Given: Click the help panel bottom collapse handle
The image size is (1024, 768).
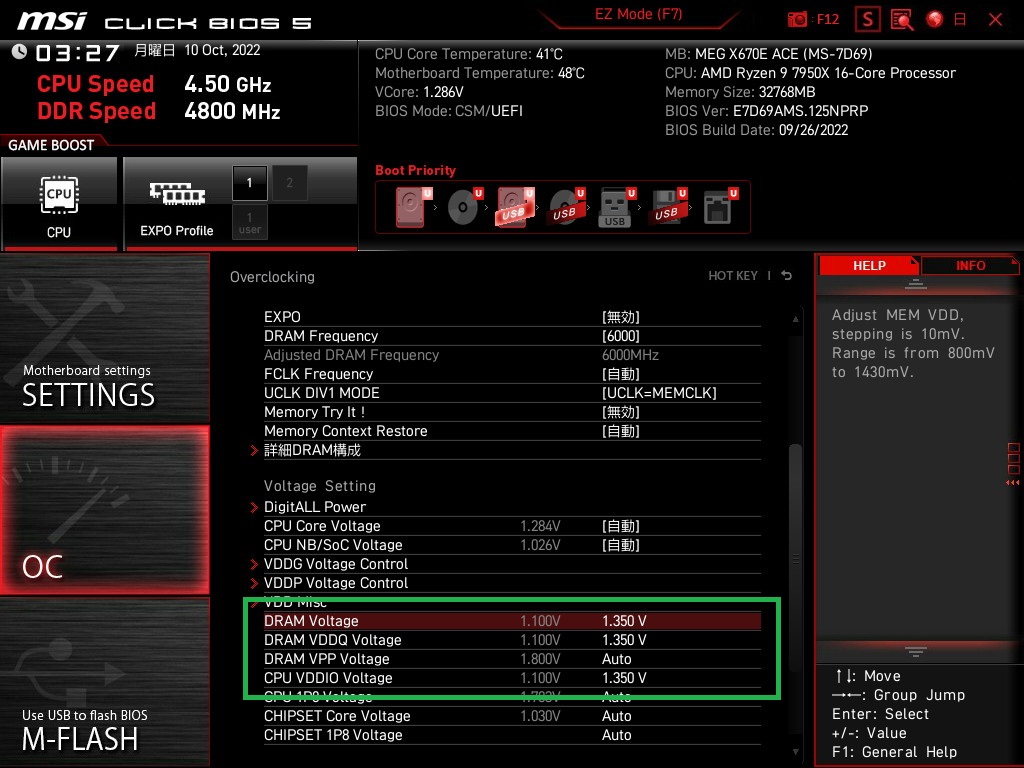Looking at the screenshot, I should tap(916, 651).
